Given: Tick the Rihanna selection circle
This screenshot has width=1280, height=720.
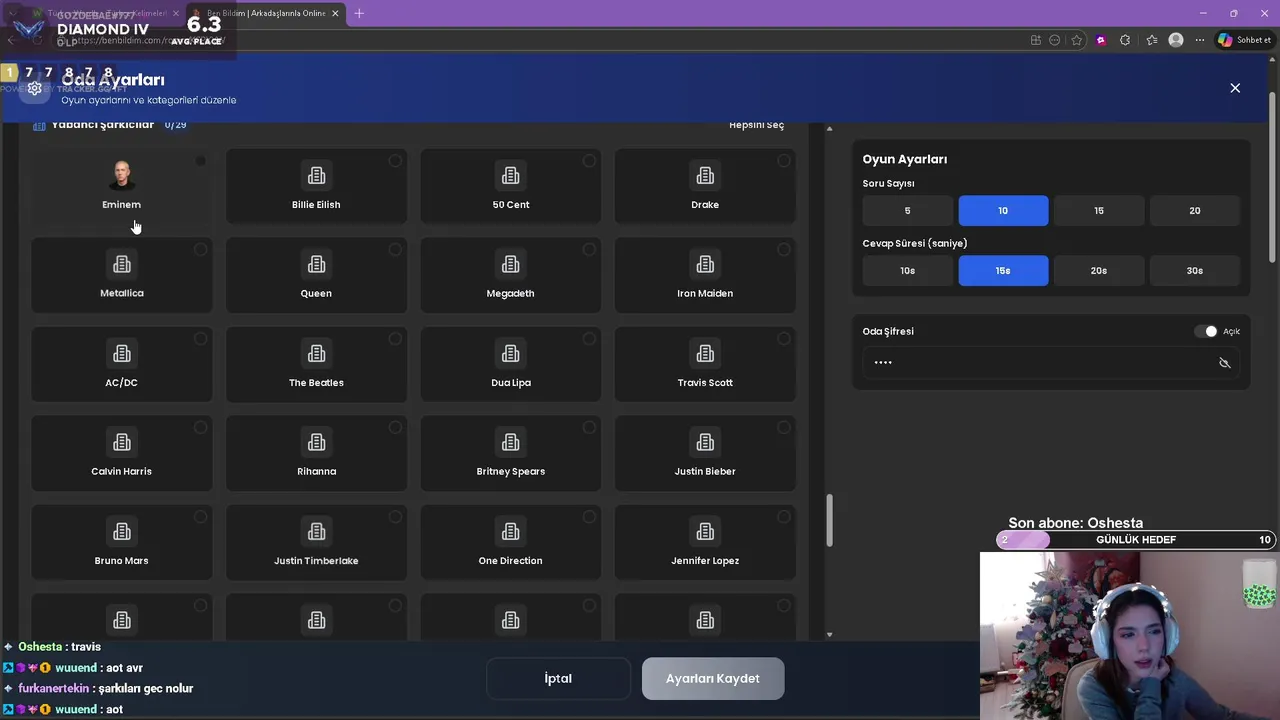Looking at the screenshot, I should pyautogui.click(x=395, y=428).
